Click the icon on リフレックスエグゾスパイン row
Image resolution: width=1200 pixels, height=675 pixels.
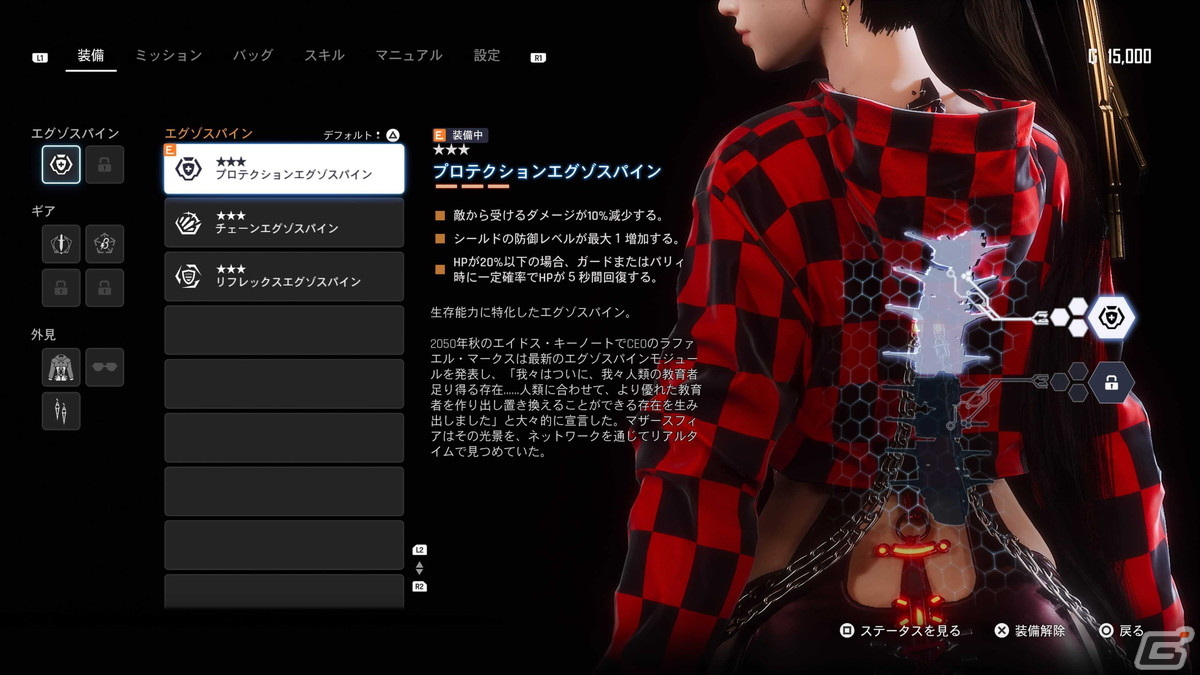[x=188, y=276]
